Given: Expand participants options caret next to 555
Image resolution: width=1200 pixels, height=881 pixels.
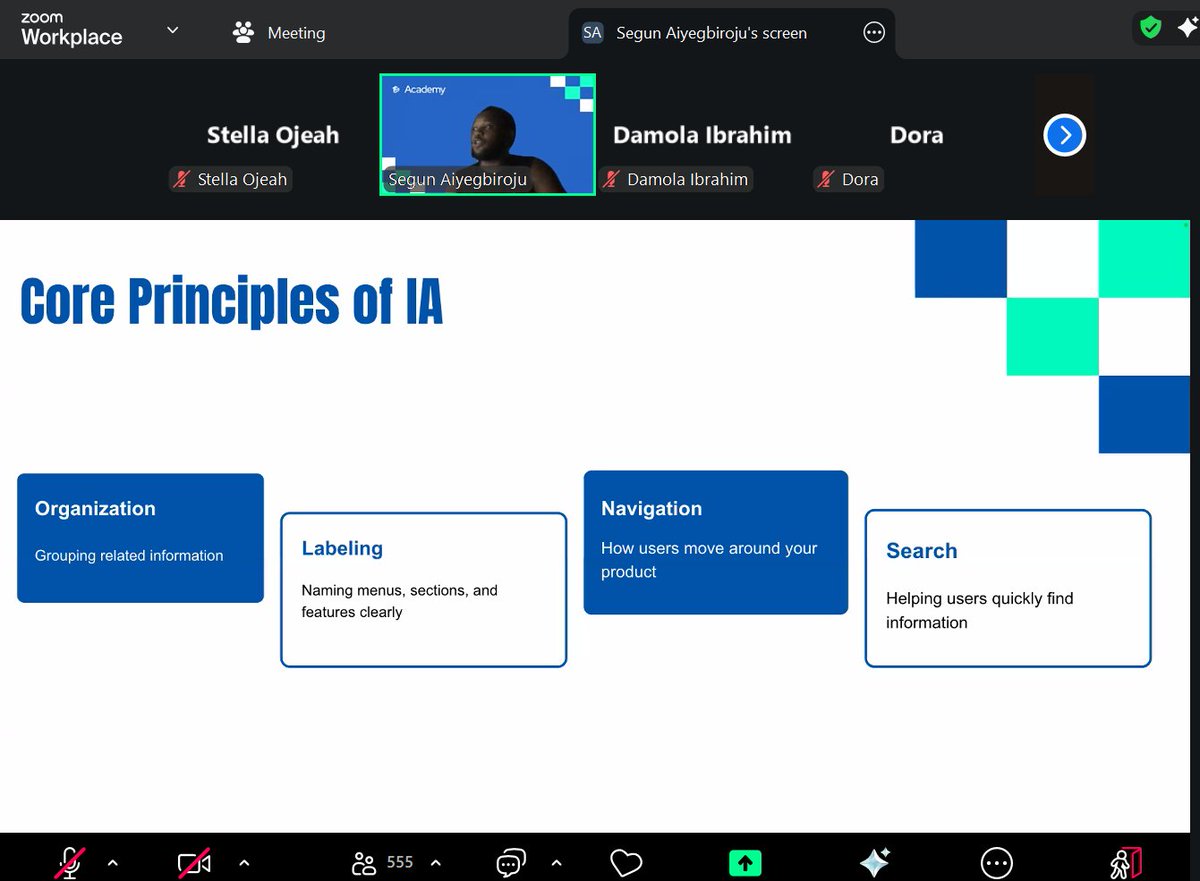Looking at the screenshot, I should tap(435, 862).
